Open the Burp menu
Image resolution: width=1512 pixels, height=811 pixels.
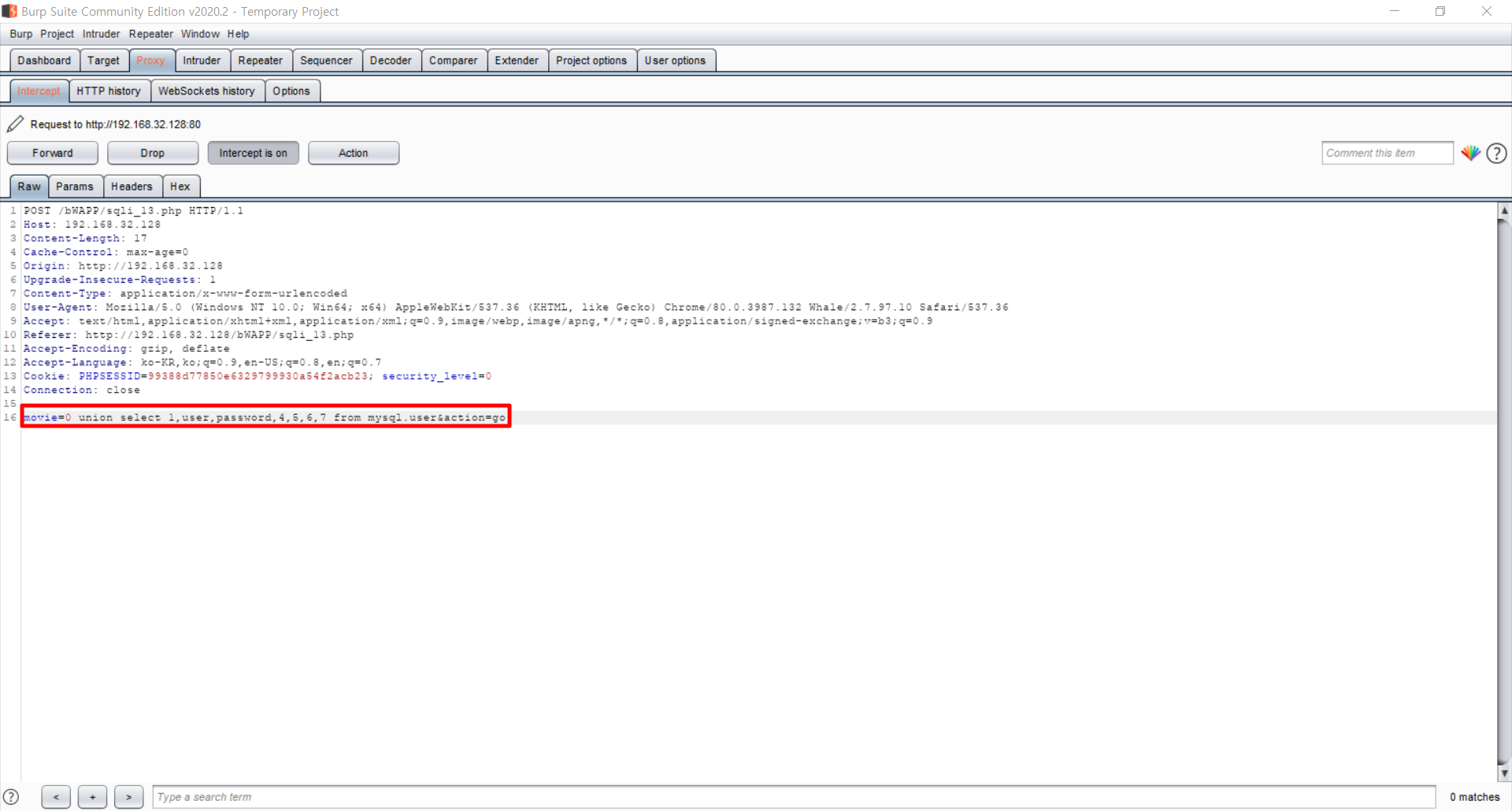pos(21,34)
